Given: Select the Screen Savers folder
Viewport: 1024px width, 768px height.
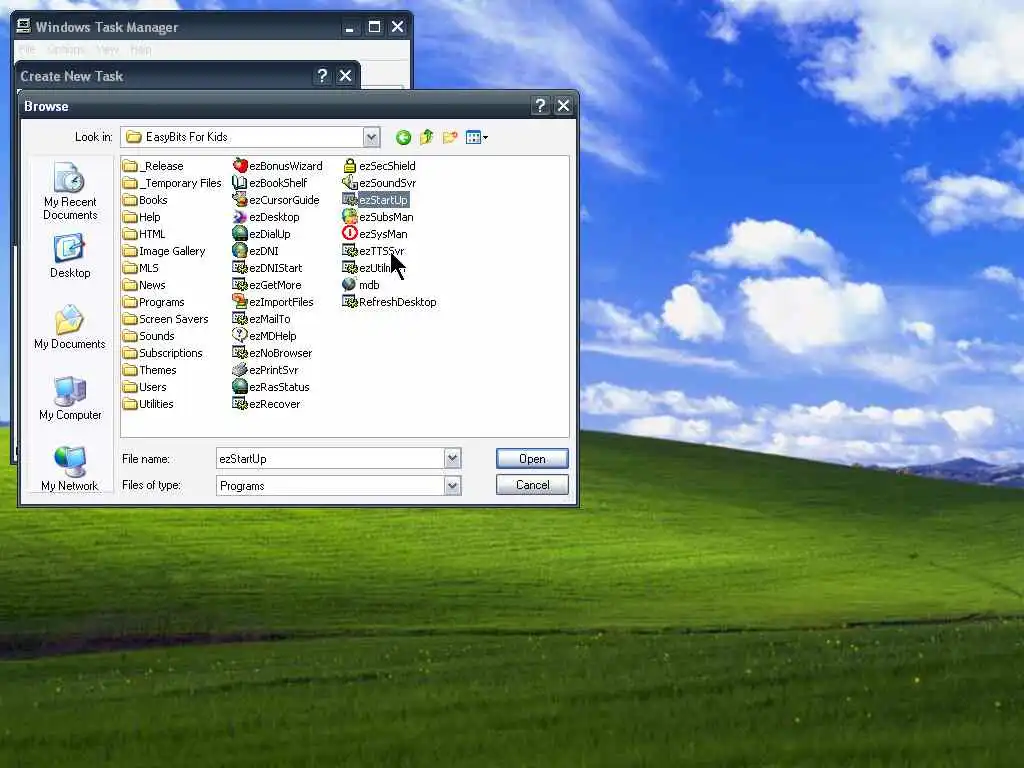Looking at the screenshot, I should point(165,319).
